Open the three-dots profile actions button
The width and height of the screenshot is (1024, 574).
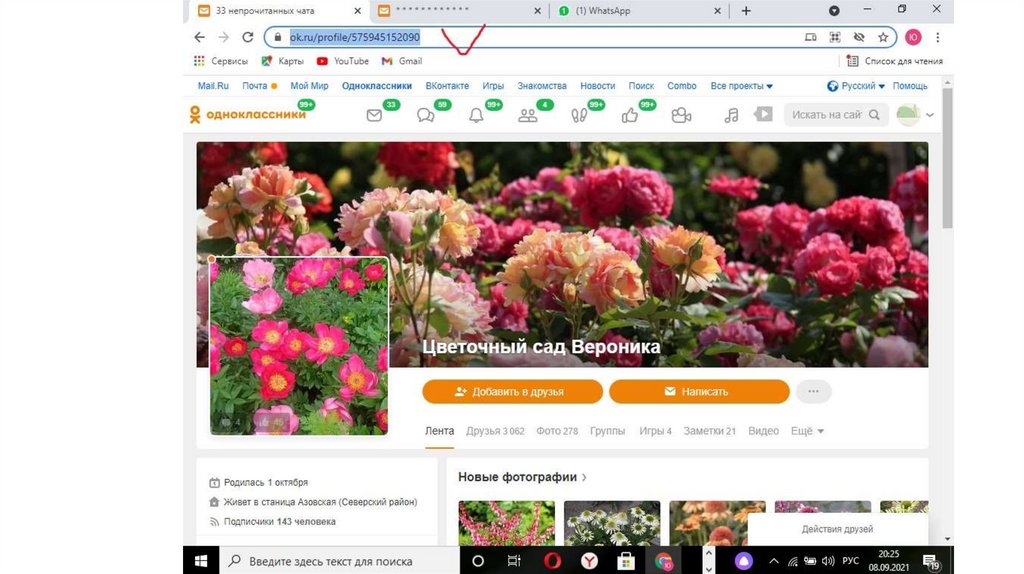[x=813, y=391]
